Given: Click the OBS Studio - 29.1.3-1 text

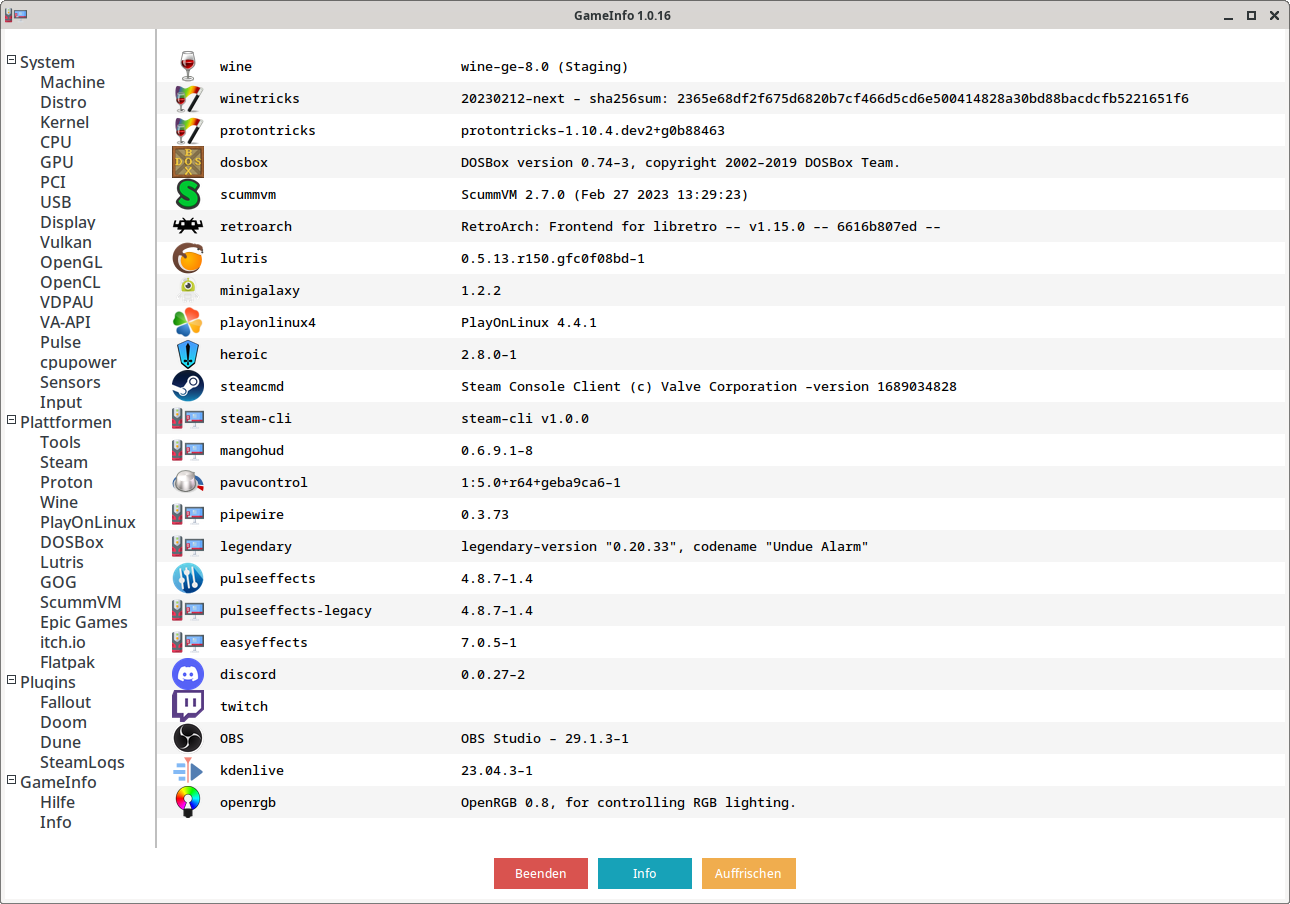Looking at the screenshot, I should [x=545, y=739].
